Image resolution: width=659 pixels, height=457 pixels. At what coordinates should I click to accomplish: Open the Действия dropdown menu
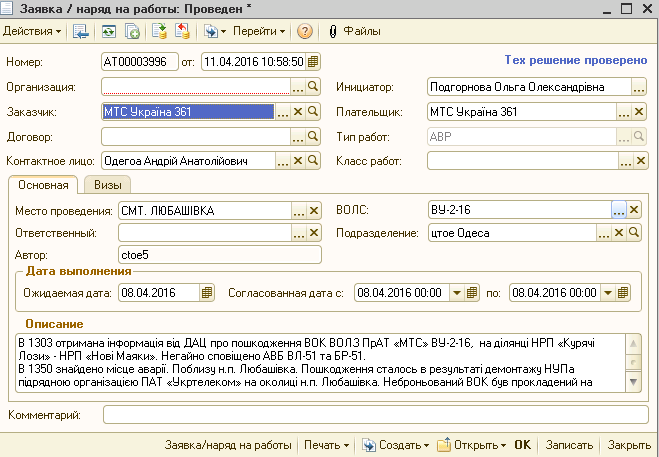tap(33, 32)
